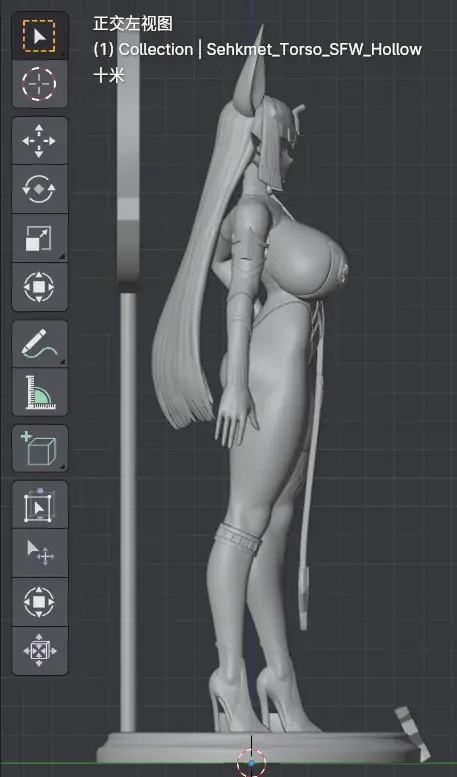Select the Select Box tool
Viewport: 457px width, 777px height.
pos(39,36)
